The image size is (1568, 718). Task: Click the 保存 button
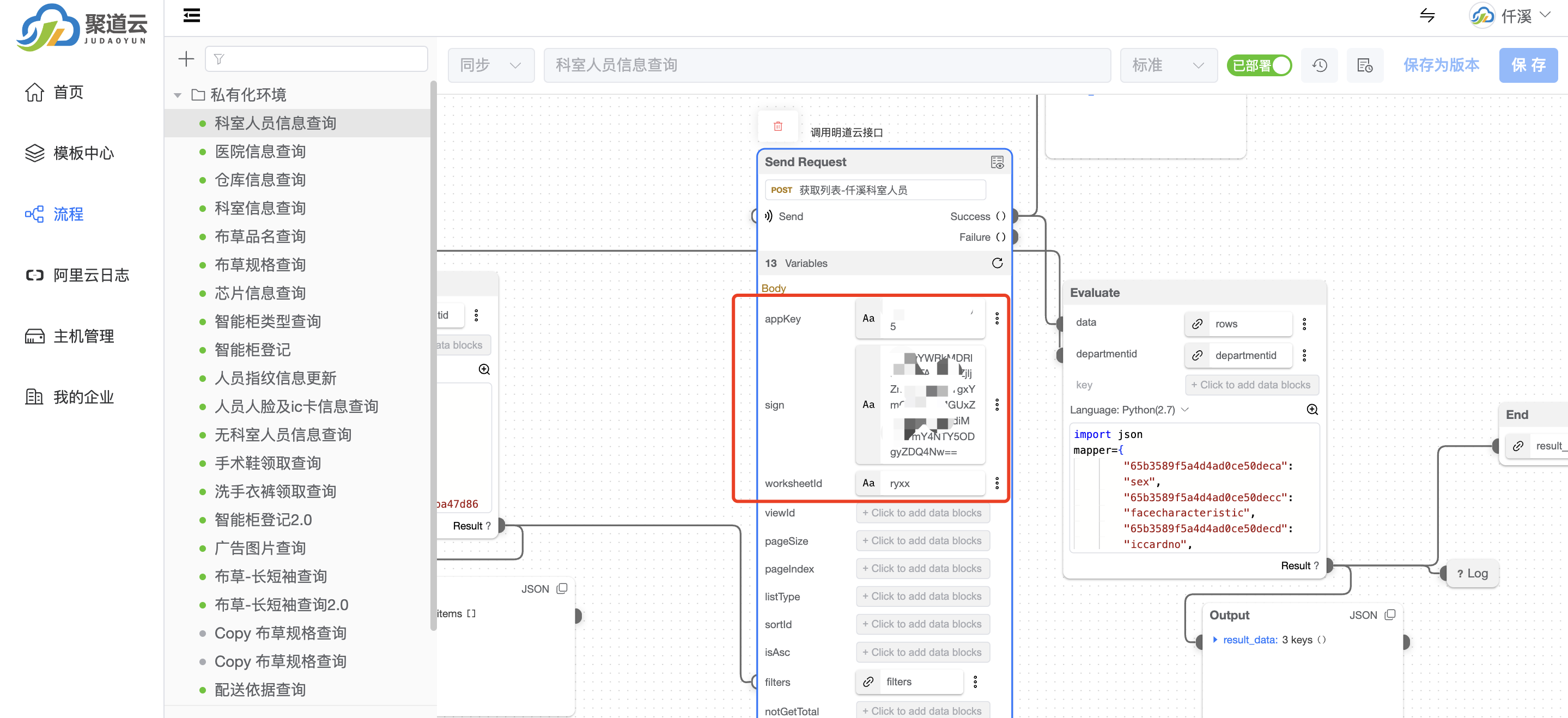[1528, 65]
